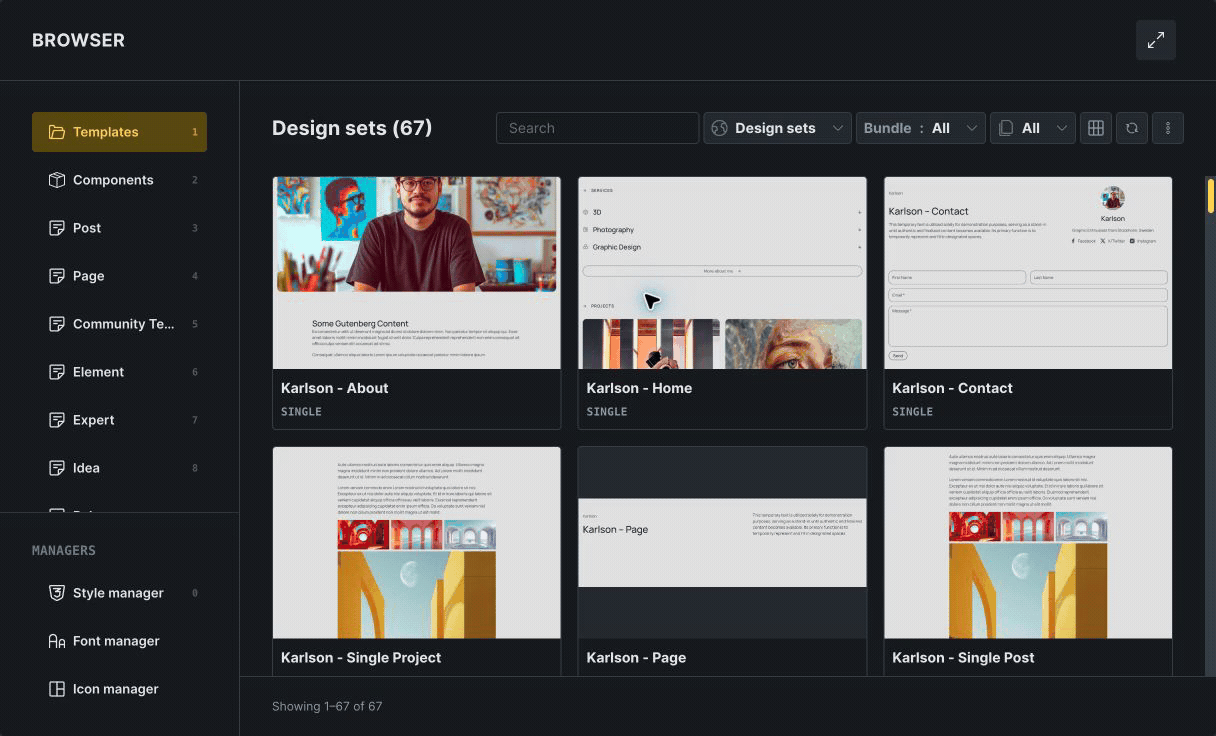Image resolution: width=1216 pixels, height=736 pixels.
Task: Click the Templates folder icon
Action: tap(57, 132)
